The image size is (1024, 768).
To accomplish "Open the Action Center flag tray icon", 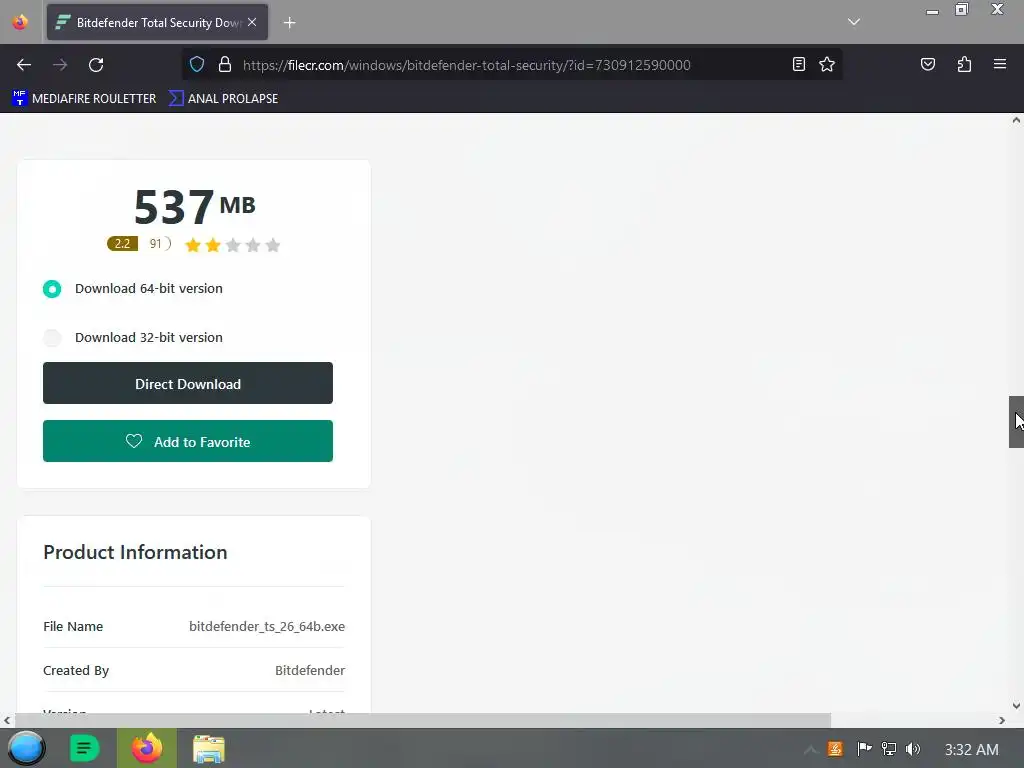I will (864, 749).
